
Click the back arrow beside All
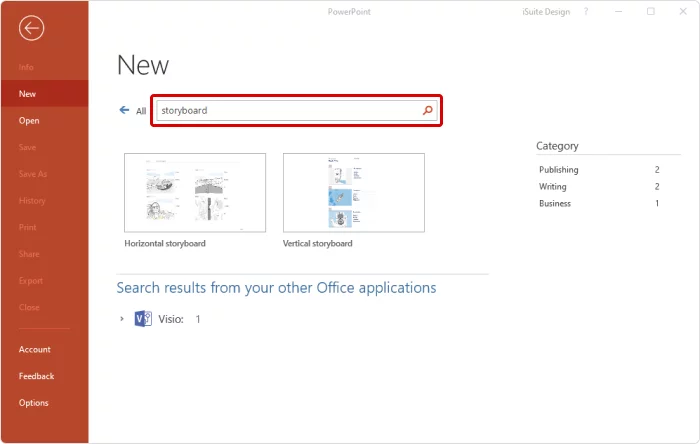pyautogui.click(x=124, y=111)
